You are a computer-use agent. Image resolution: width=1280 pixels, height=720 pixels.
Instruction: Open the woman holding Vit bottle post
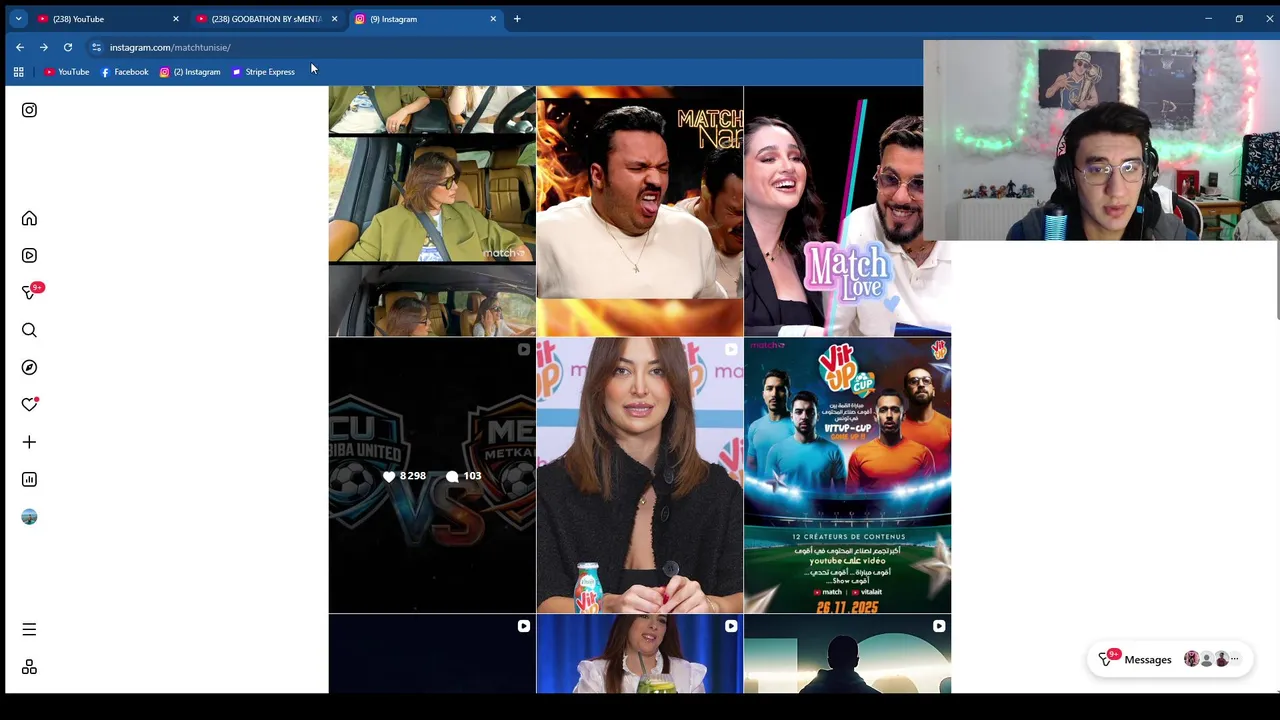640,475
